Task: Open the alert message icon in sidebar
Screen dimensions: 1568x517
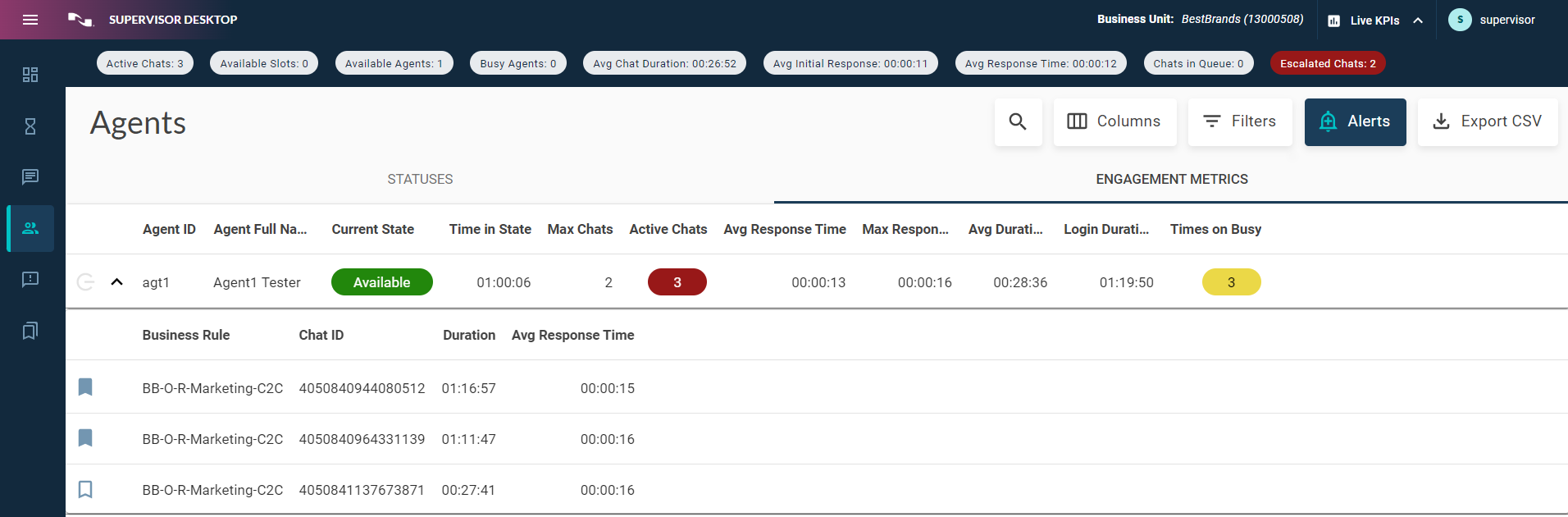Action: click(x=30, y=280)
